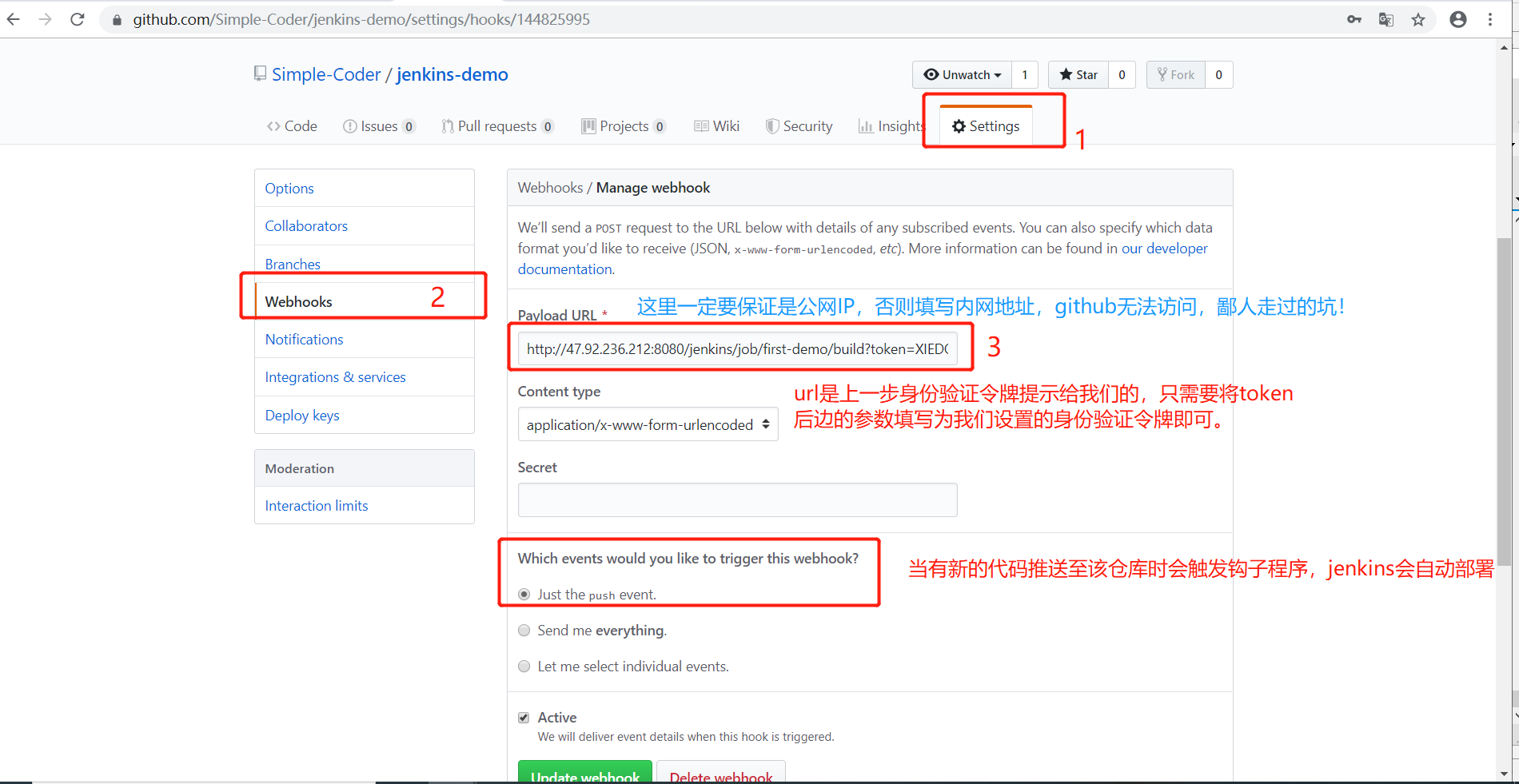
Task: Switch to the Issues tab
Action: (379, 126)
